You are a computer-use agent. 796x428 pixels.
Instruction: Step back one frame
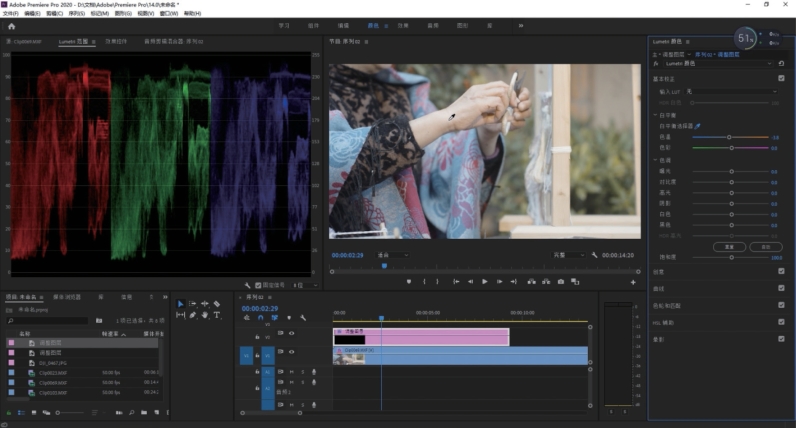(x=470, y=282)
